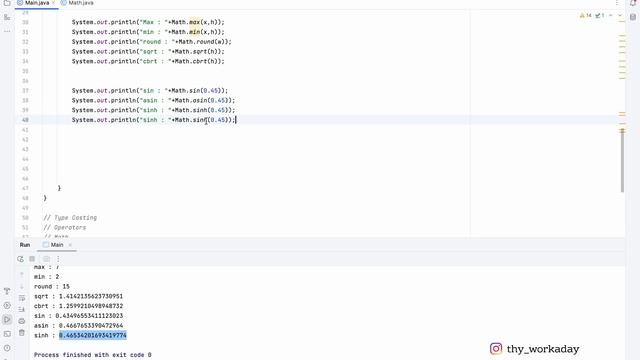Toggle scroll to end of console
This screenshot has height=360, width=640.
click(x=22, y=310)
